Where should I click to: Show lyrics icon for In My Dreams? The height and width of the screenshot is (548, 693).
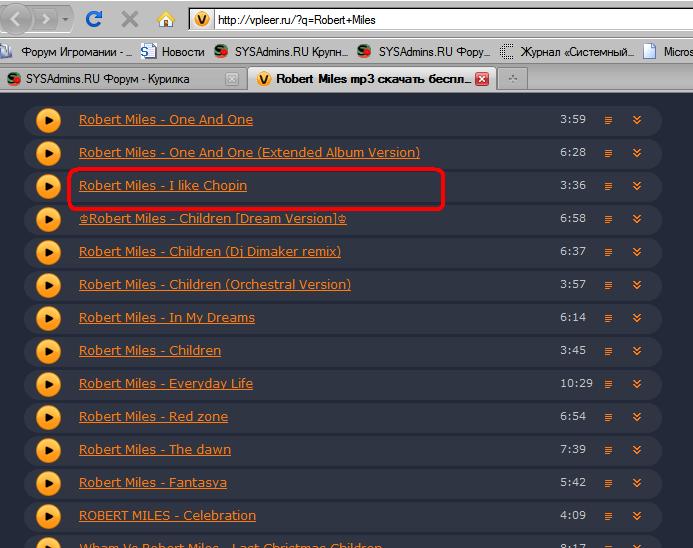(x=608, y=318)
